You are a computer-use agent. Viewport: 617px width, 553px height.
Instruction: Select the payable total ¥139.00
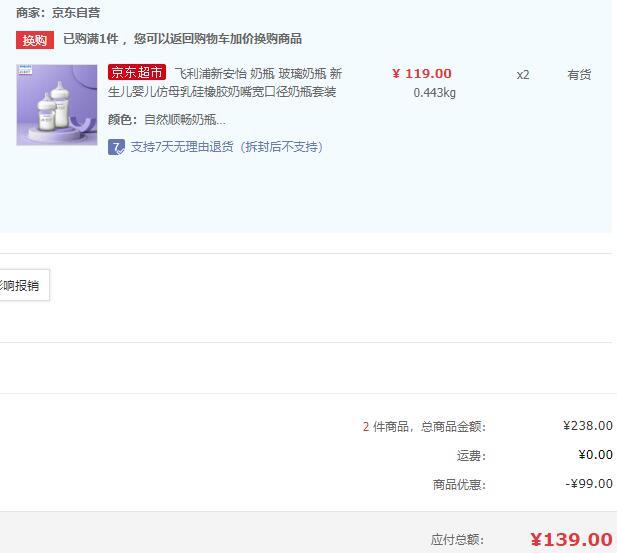571,539
